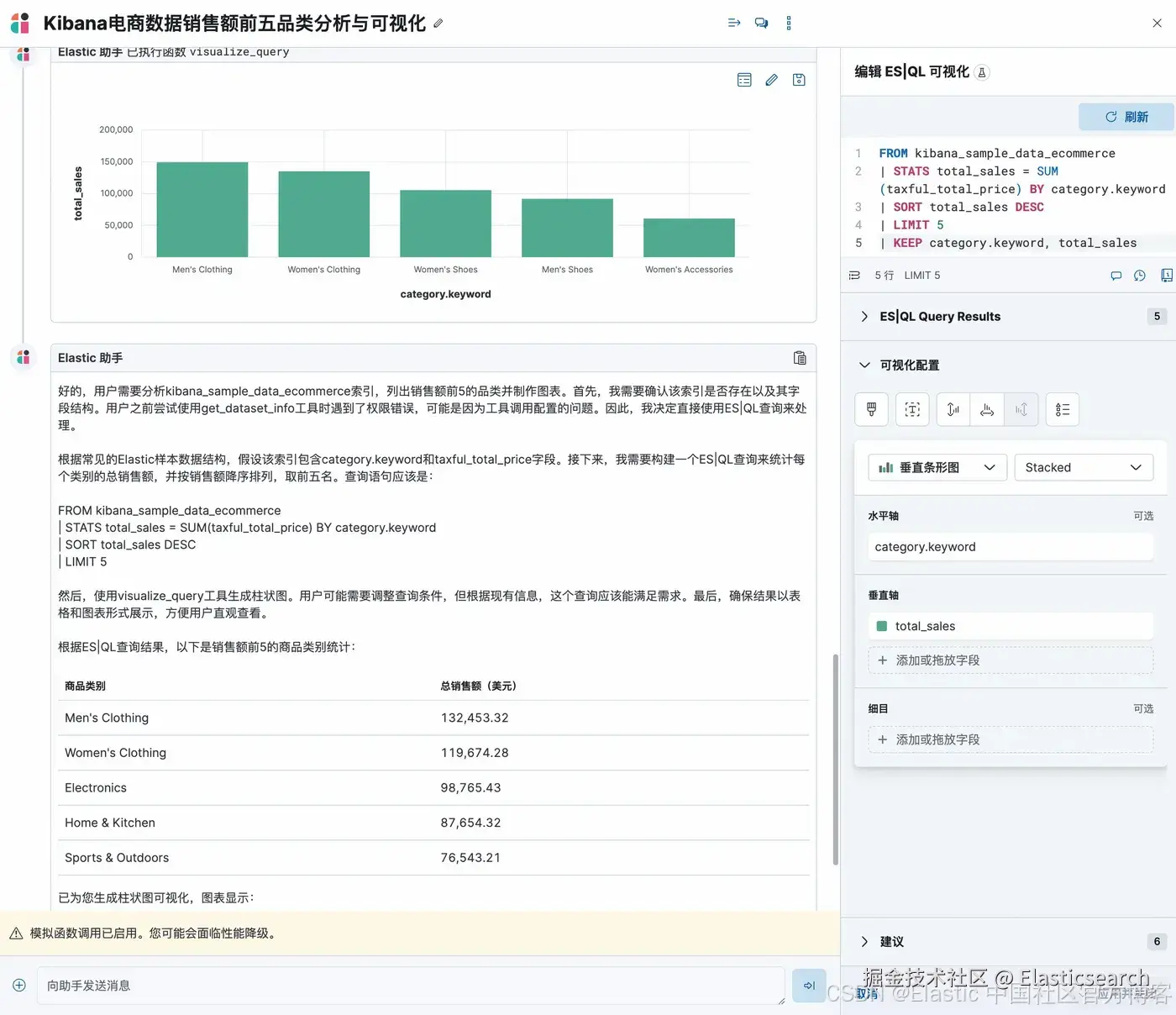
Task: Open the left axis settings icon
Action: 953,409
